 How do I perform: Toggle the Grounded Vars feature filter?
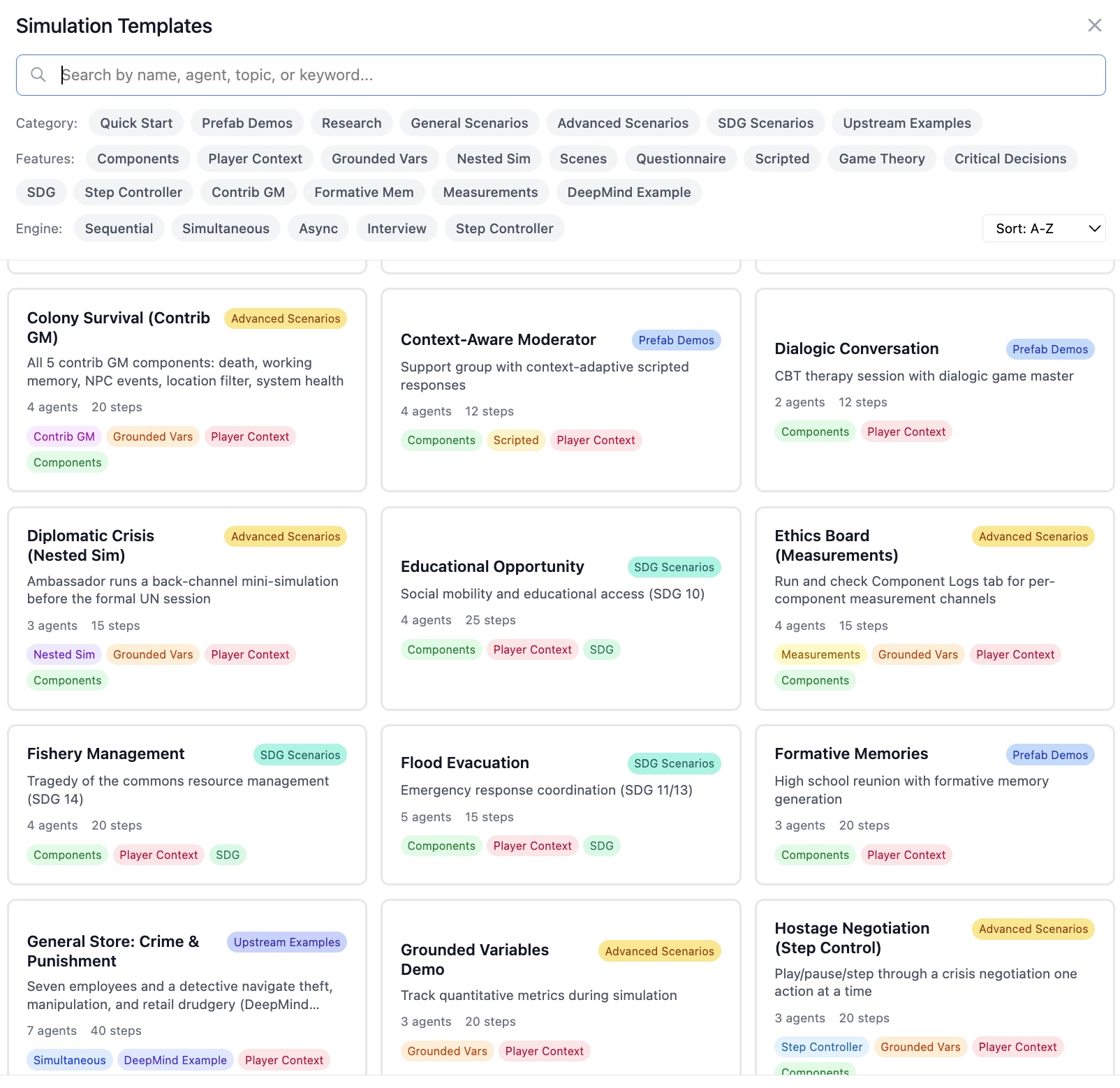[x=379, y=159]
